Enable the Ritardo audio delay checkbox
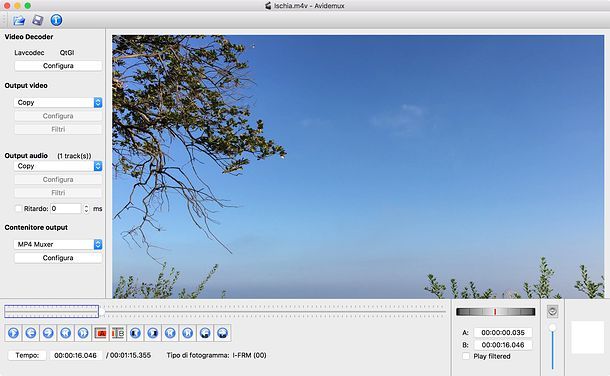The width and height of the screenshot is (610, 376). pyautogui.click(x=18, y=208)
